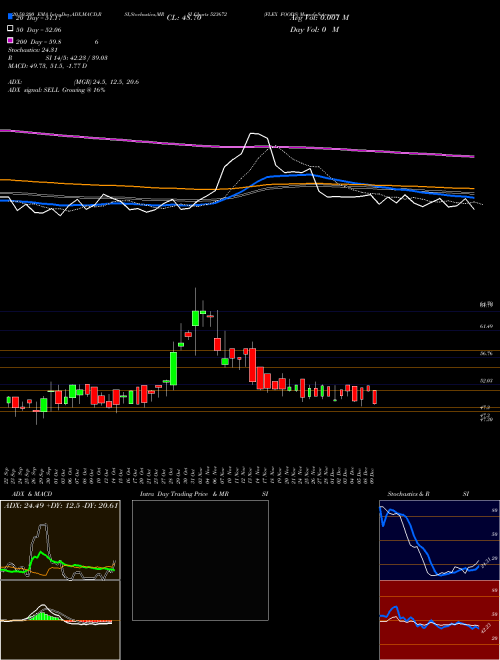Click the 52.03 price axis label
Screen dimensions: 500x660
click(x=486, y=381)
